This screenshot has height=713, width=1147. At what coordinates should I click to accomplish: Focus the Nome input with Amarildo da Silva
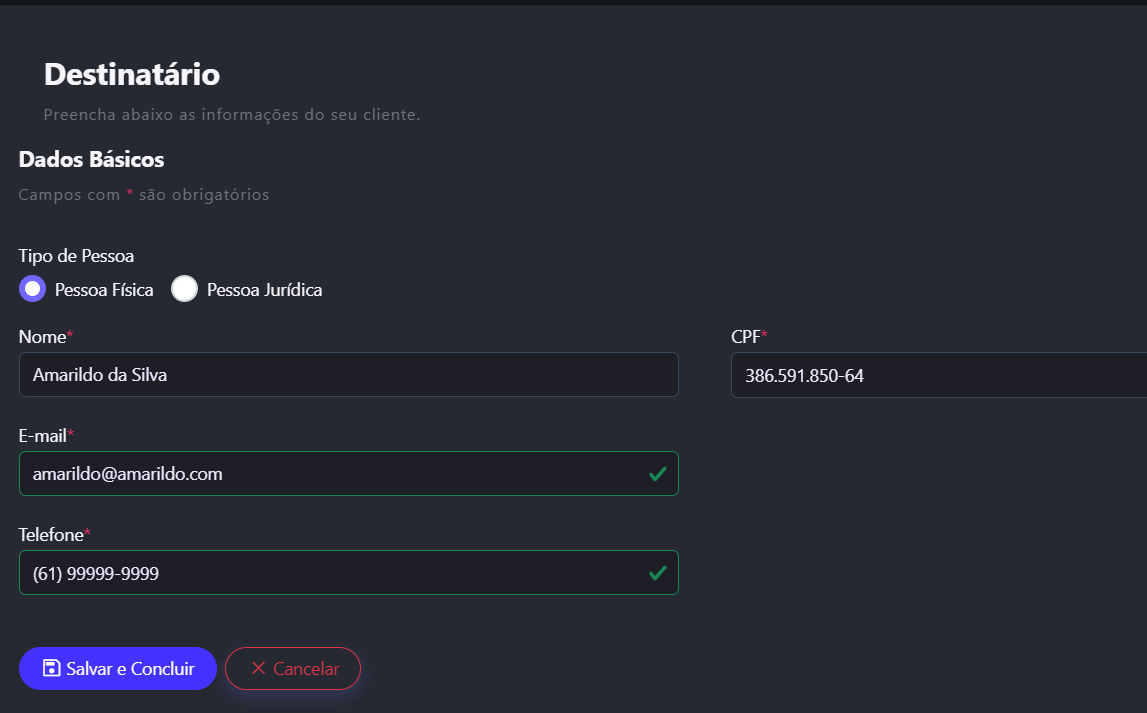tap(348, 375)
